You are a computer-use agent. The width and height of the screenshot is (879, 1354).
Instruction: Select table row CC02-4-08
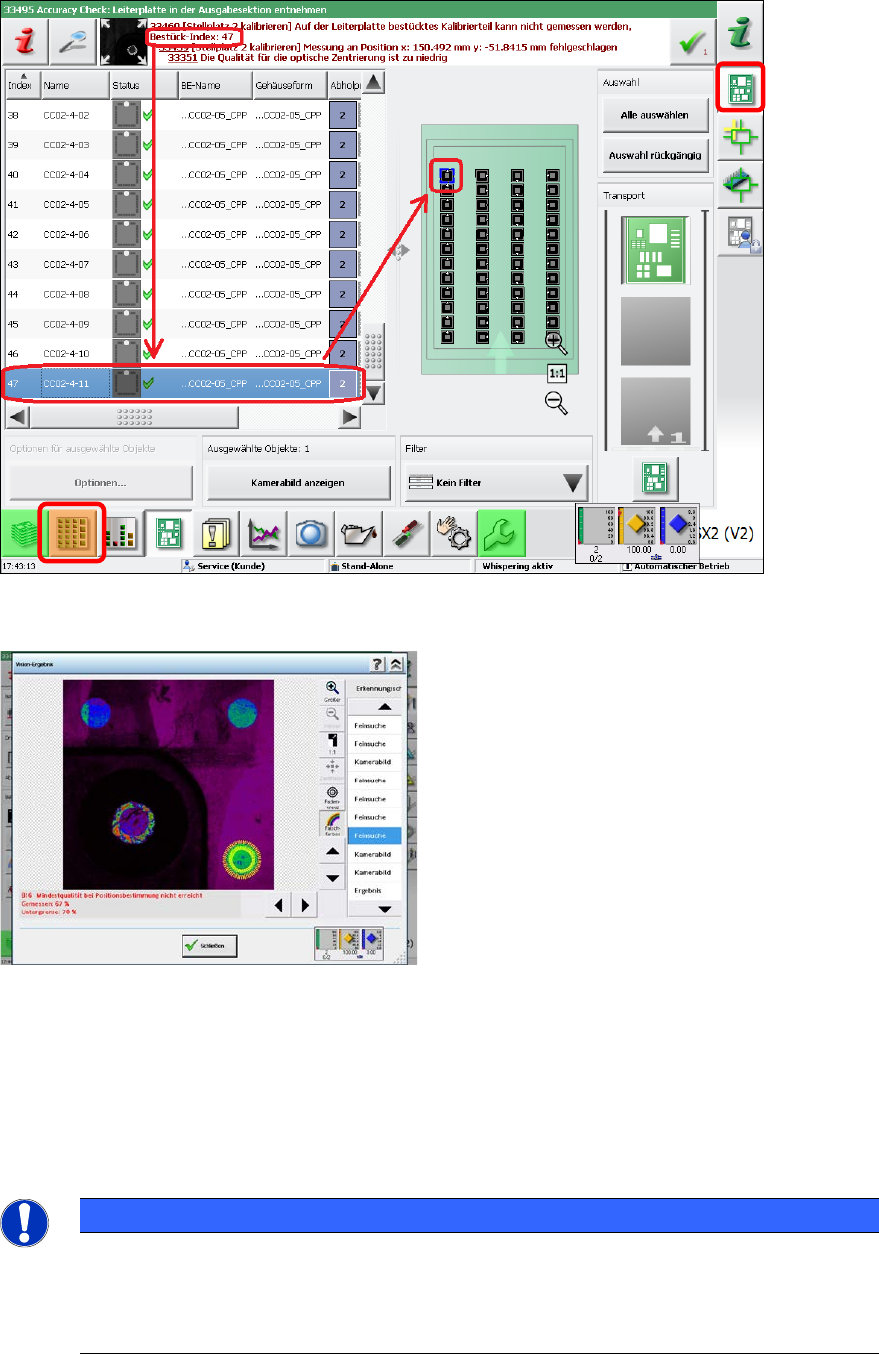pos(180,294)
